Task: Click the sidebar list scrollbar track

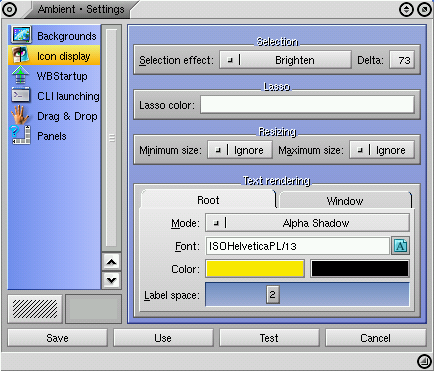Action: click(111, 138)
